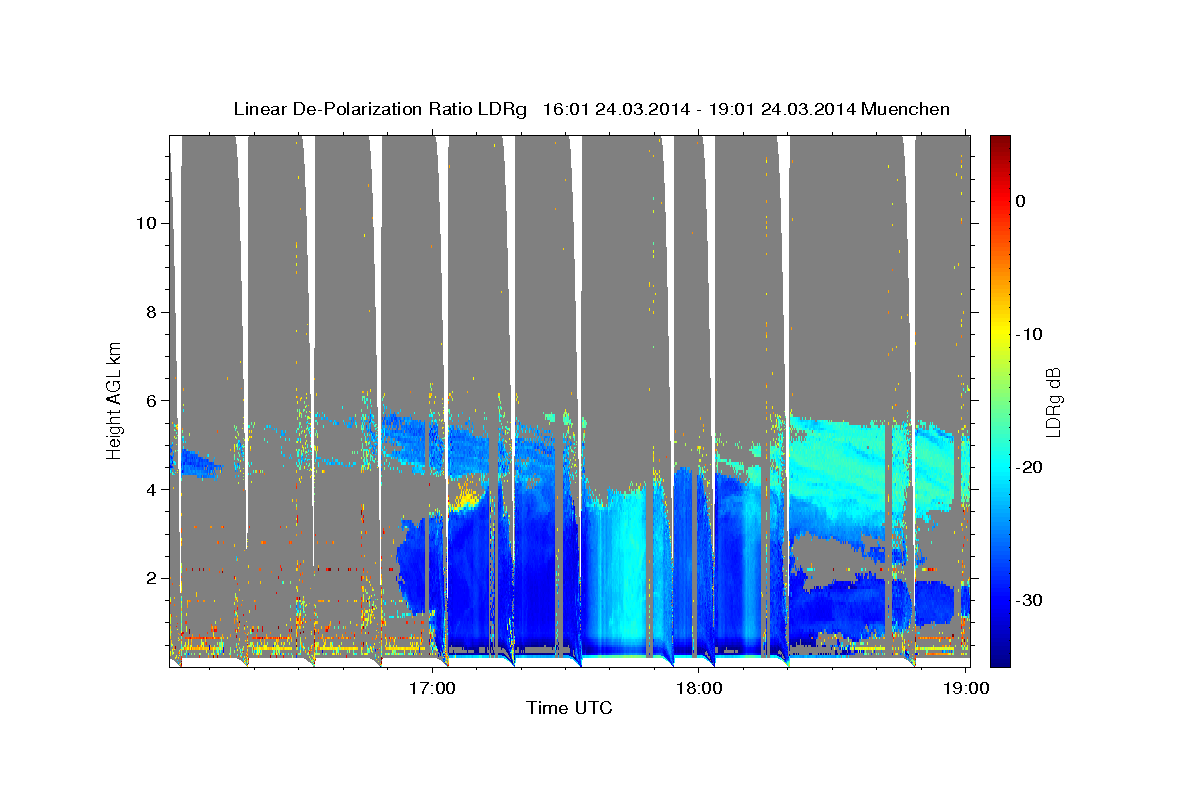Click the colorbar label 'LDRg dB'
The height and width of the screenshot is (800, 1200).
pyautogui.click(x=1052, y=401)
